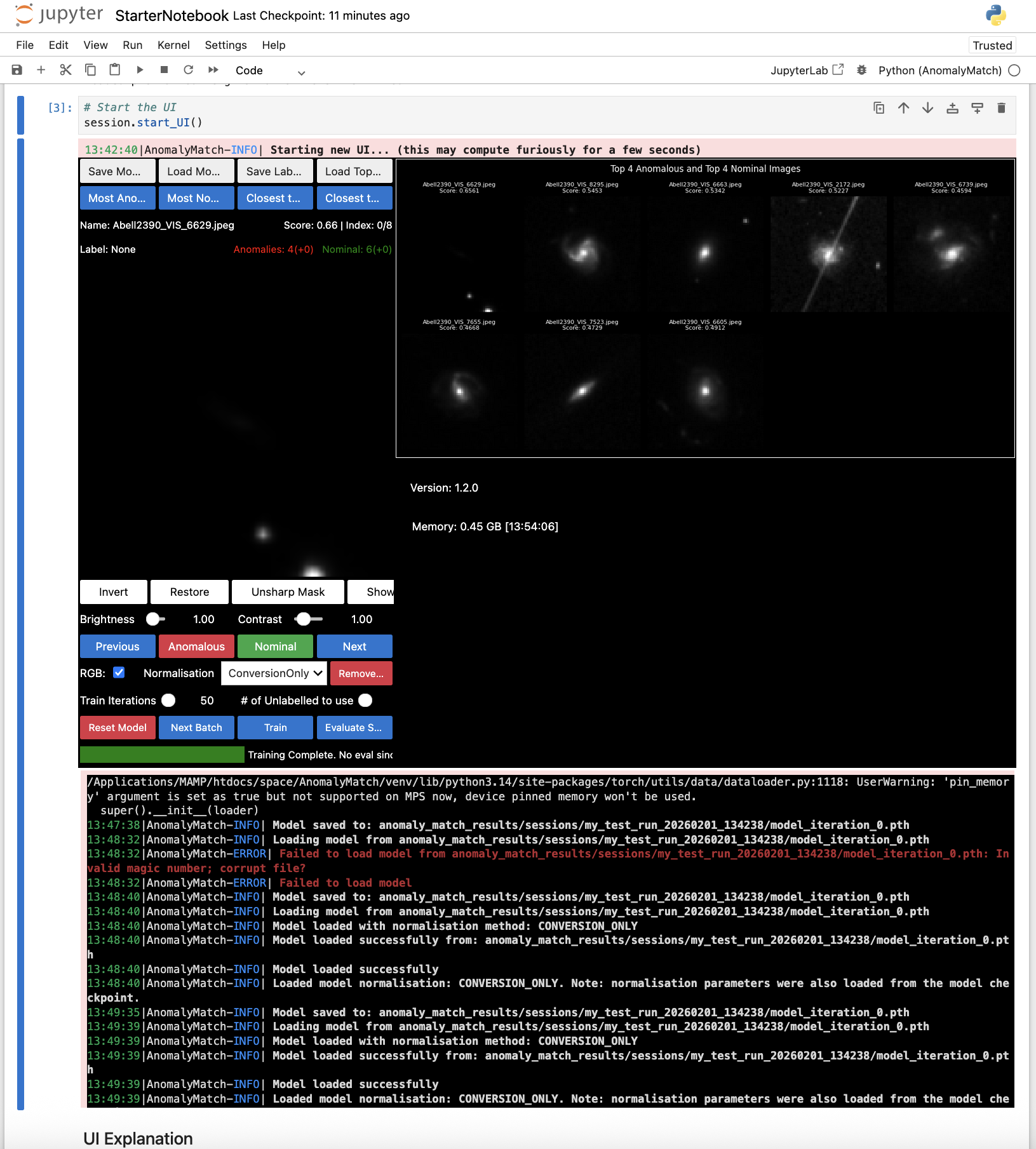1036x1149 pixels.
Task: Insert a new cell with the plus icon
Action: [41, 70]
